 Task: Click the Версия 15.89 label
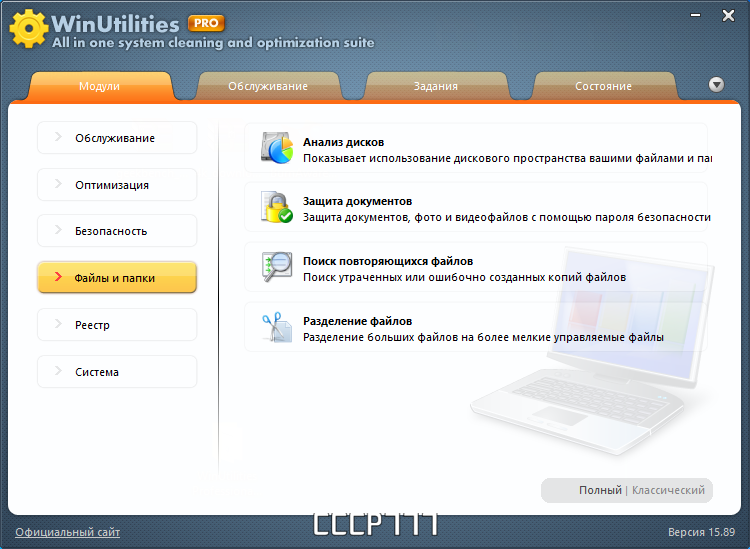coord(701,532)
